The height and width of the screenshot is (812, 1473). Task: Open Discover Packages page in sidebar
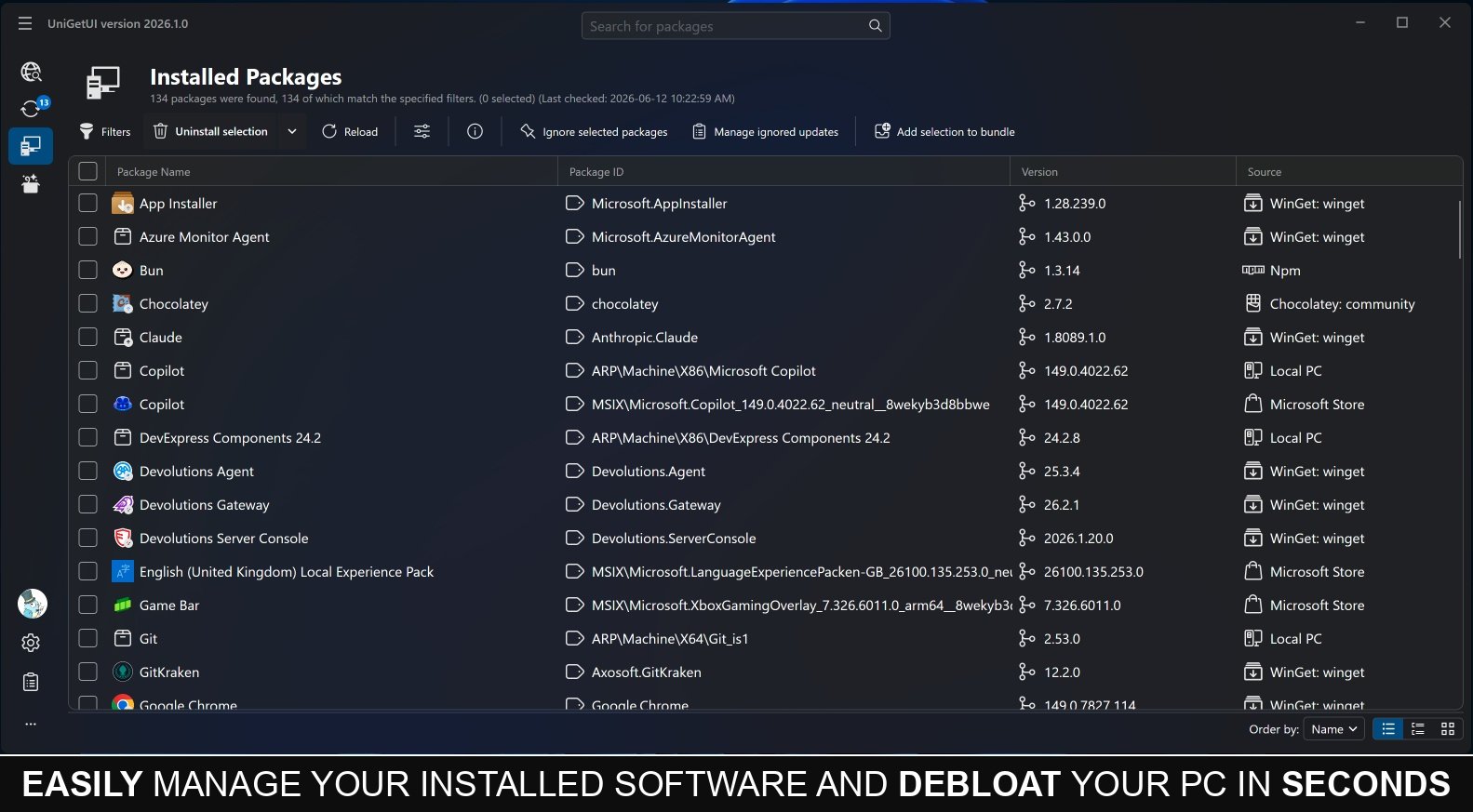tap(31, 73)
